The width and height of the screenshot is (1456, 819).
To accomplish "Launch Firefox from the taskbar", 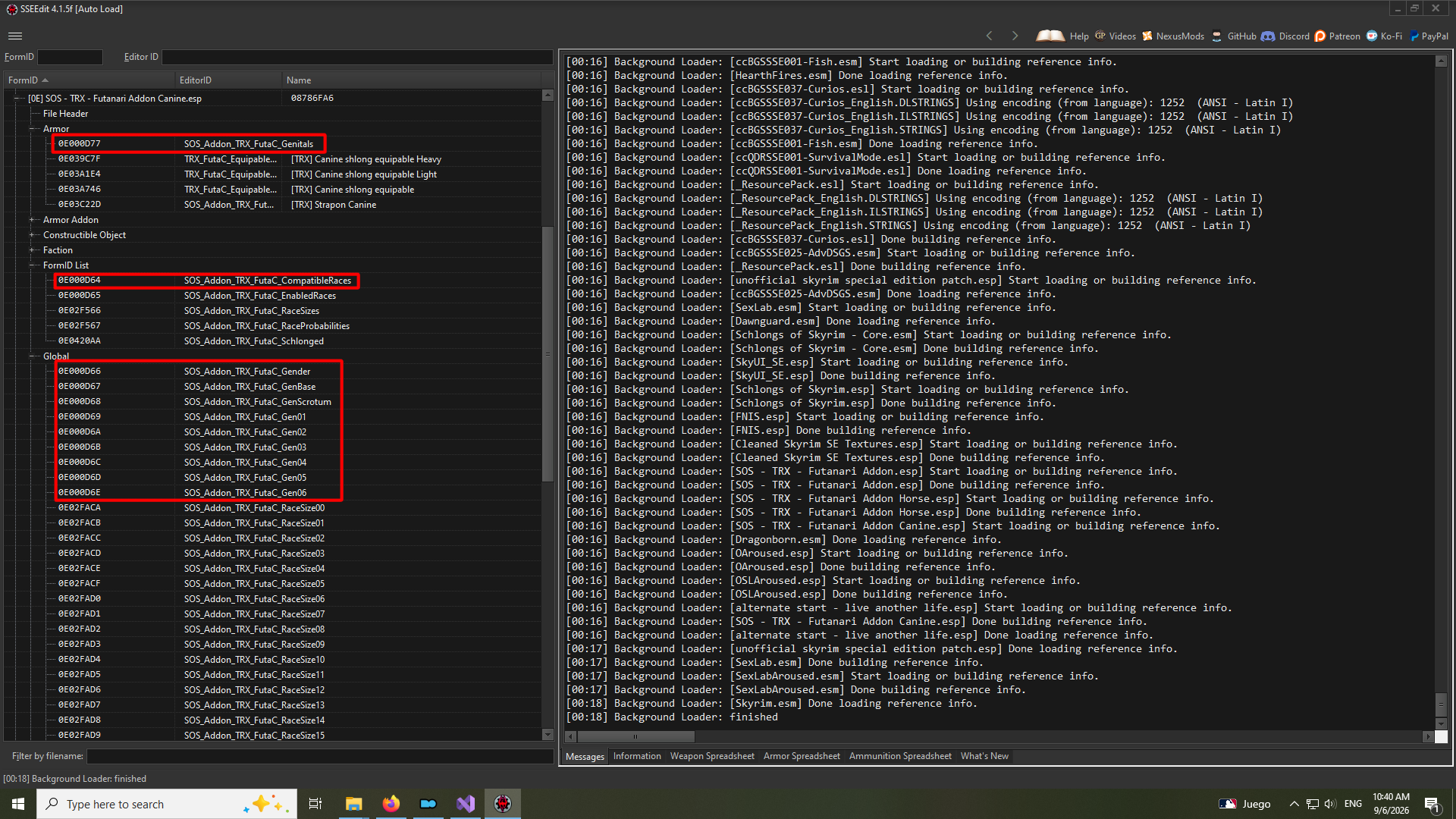I will pos(391,804).
